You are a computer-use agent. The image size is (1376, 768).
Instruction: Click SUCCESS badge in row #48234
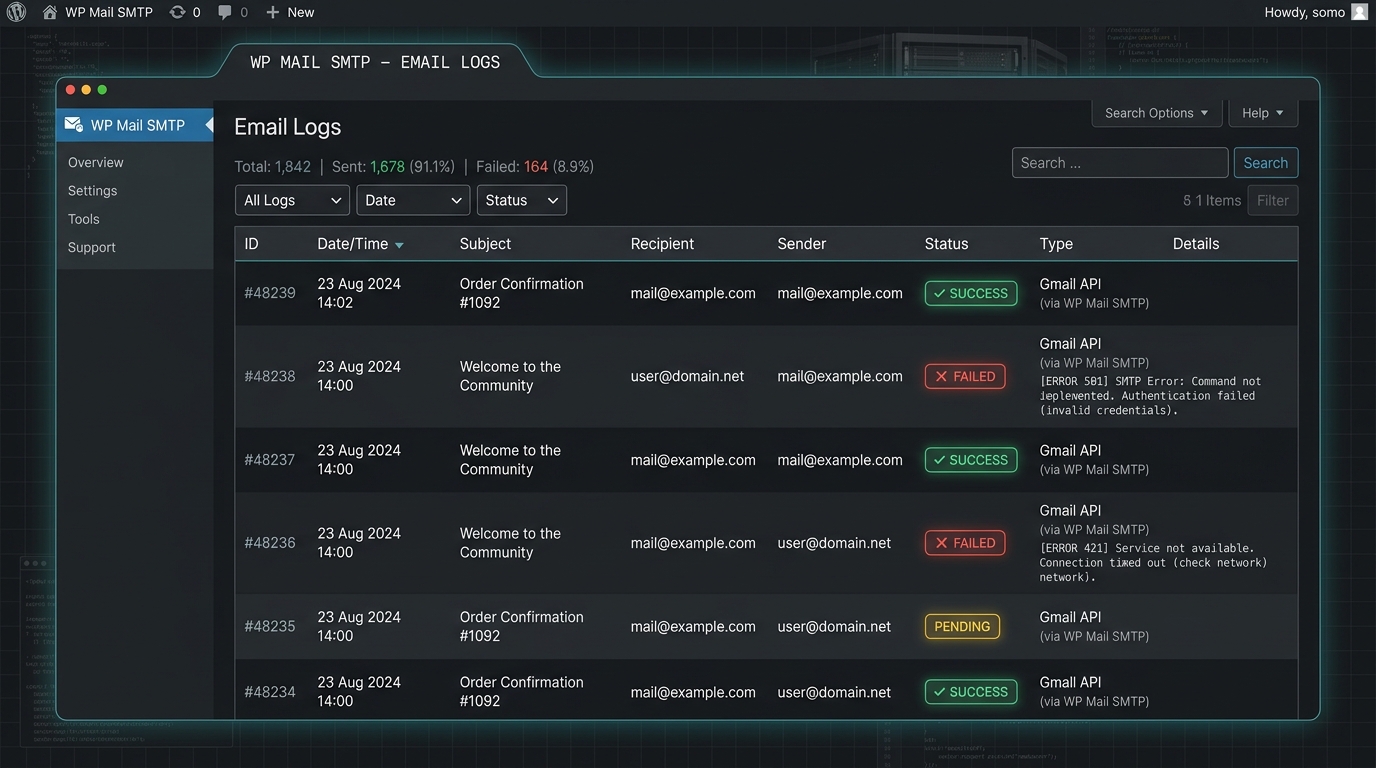[x=971, y=692]
